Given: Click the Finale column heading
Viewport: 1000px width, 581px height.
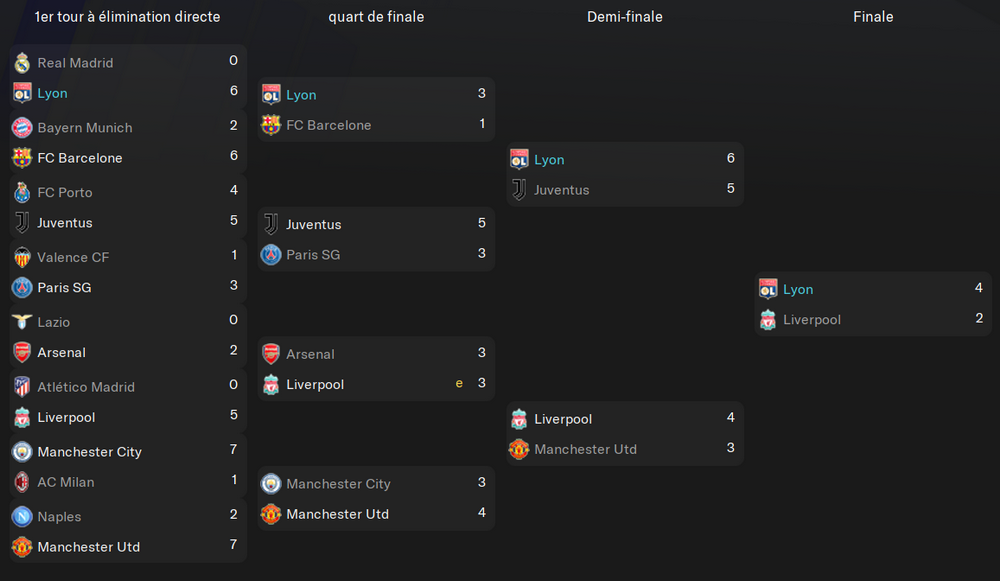Looking at the screenshot, I should 873,17.
